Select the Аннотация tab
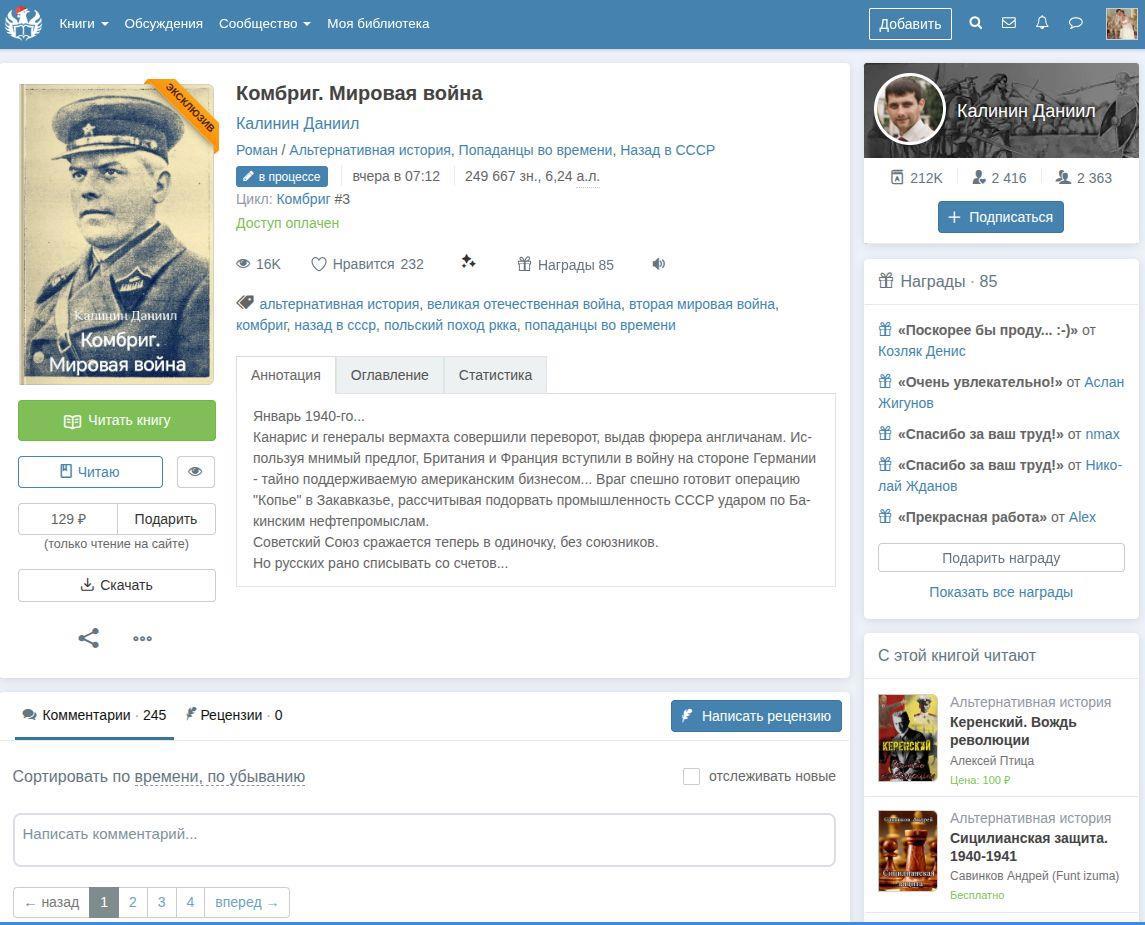The width and height of the screenshot is (1145, 925). (x=286, y=375)
